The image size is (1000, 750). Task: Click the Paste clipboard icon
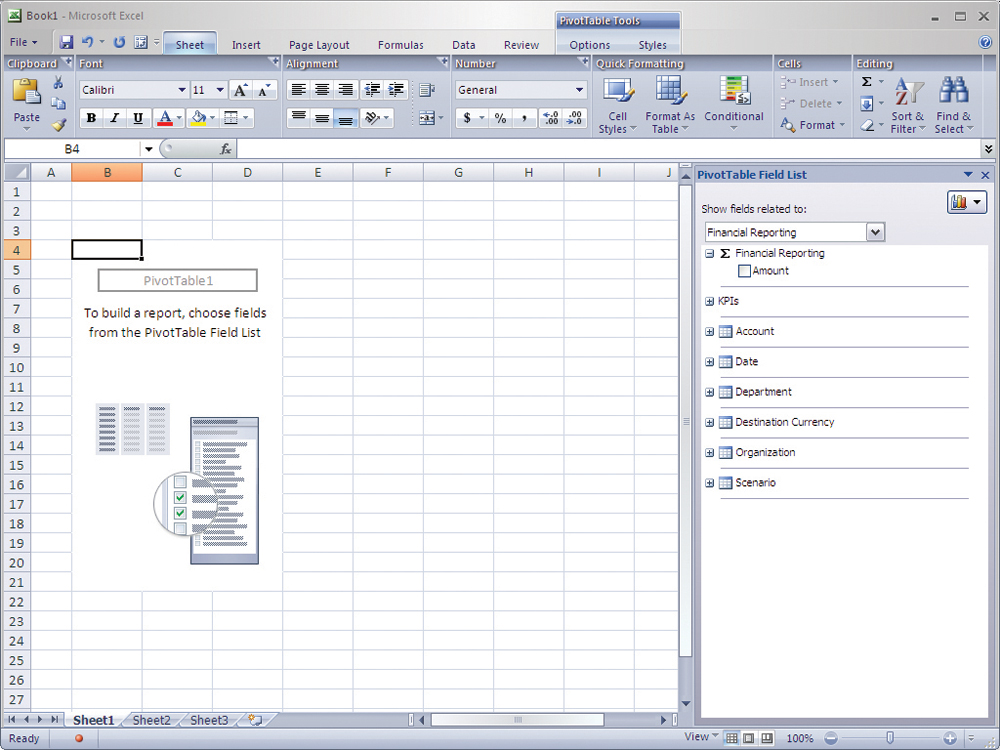click(26, 92)
